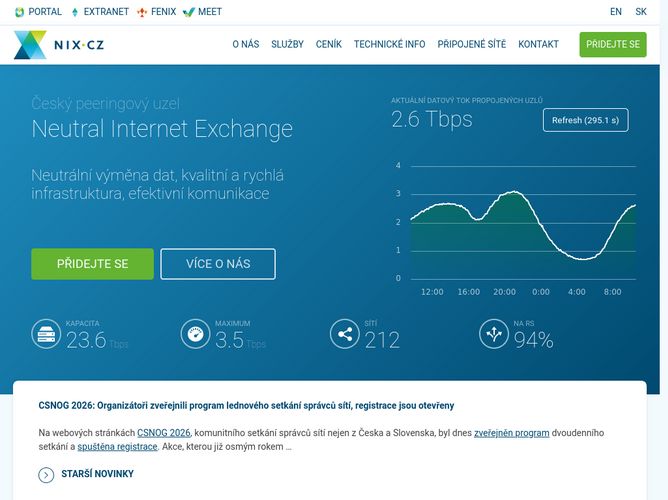Open the KONTAKT menu item
The height and width of the screenshot is (500, 668).
click(538, 44)
